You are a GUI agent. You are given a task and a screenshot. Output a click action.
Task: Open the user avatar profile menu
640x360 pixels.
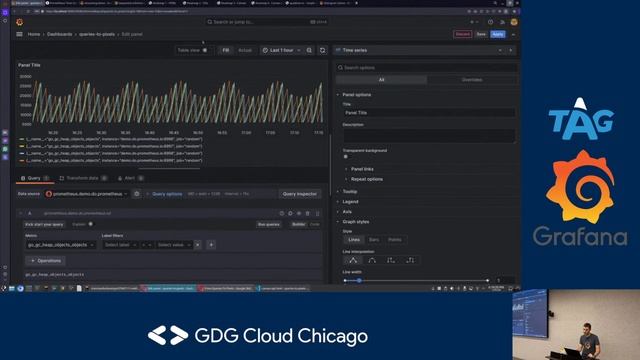point(514,22)
